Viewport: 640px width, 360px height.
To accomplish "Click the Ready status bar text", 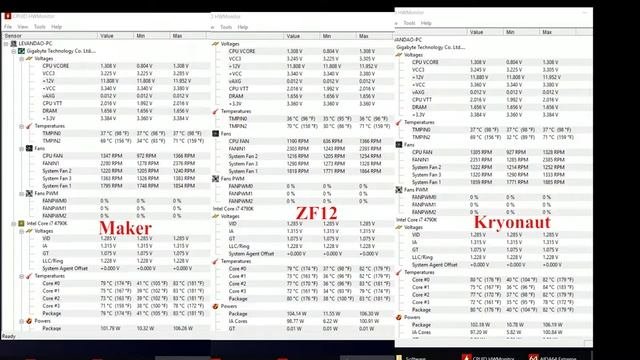I will click(9, 336).
